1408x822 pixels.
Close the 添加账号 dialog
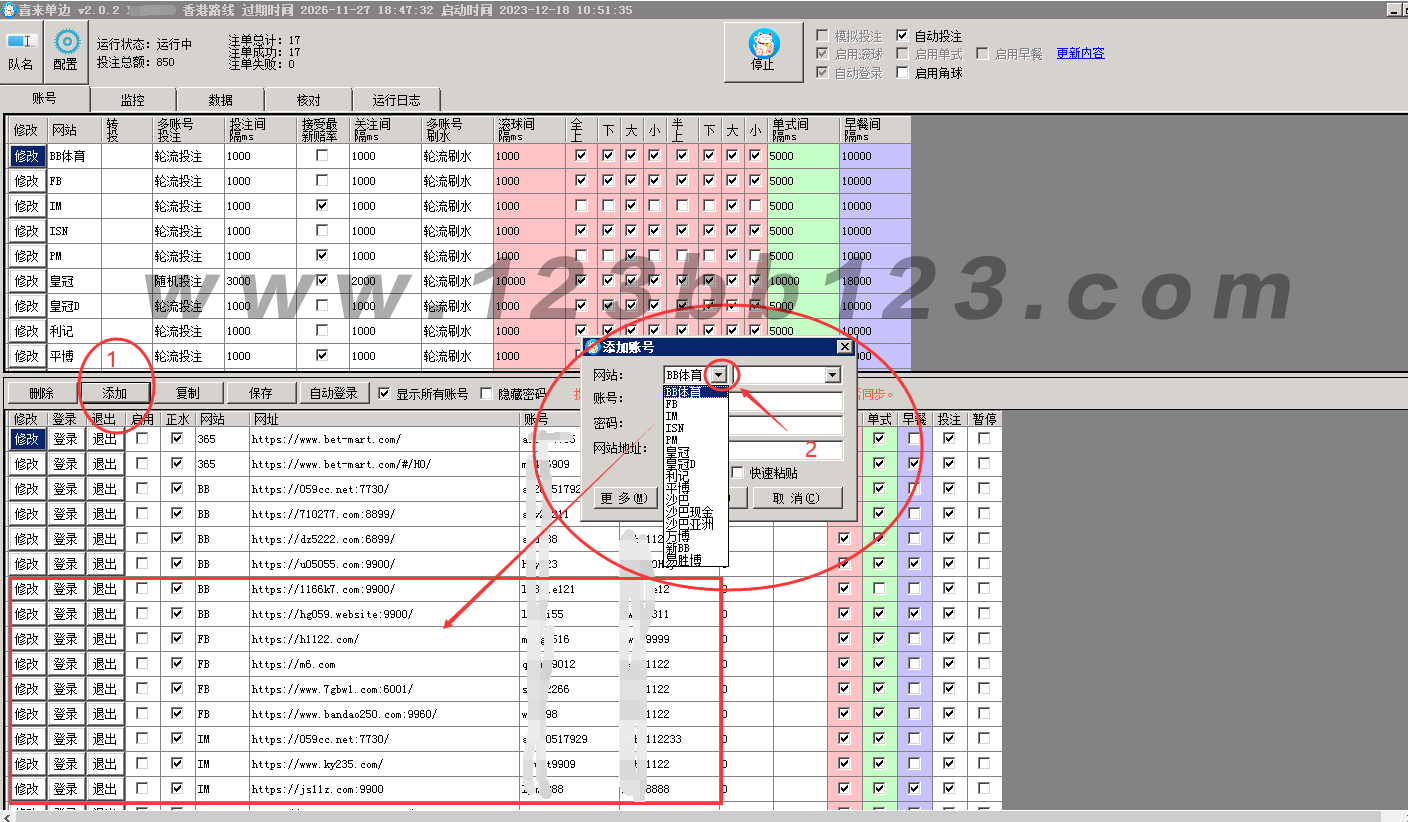(845, 347)
